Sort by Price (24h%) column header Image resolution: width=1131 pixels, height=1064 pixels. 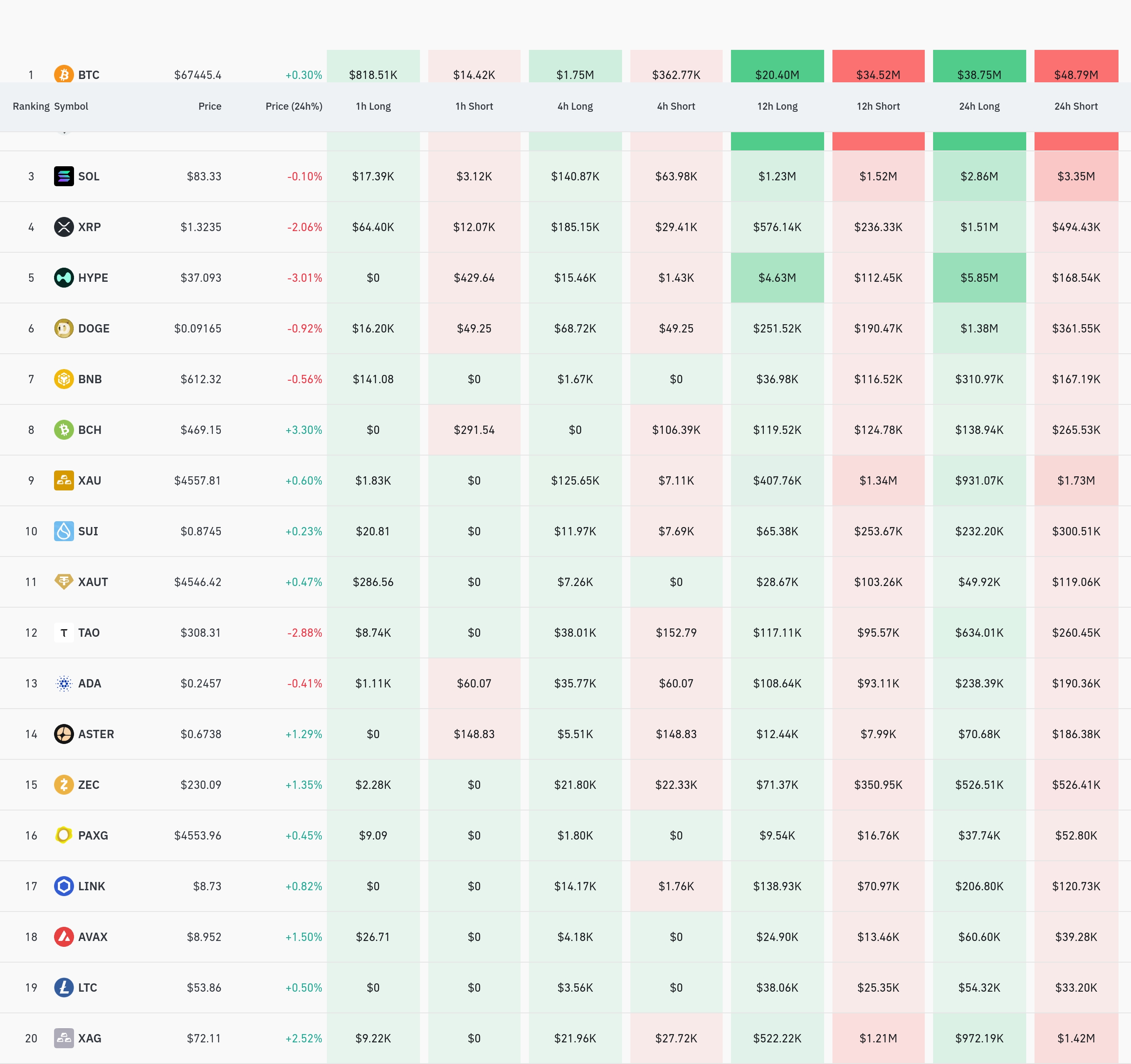pos(294,106)
